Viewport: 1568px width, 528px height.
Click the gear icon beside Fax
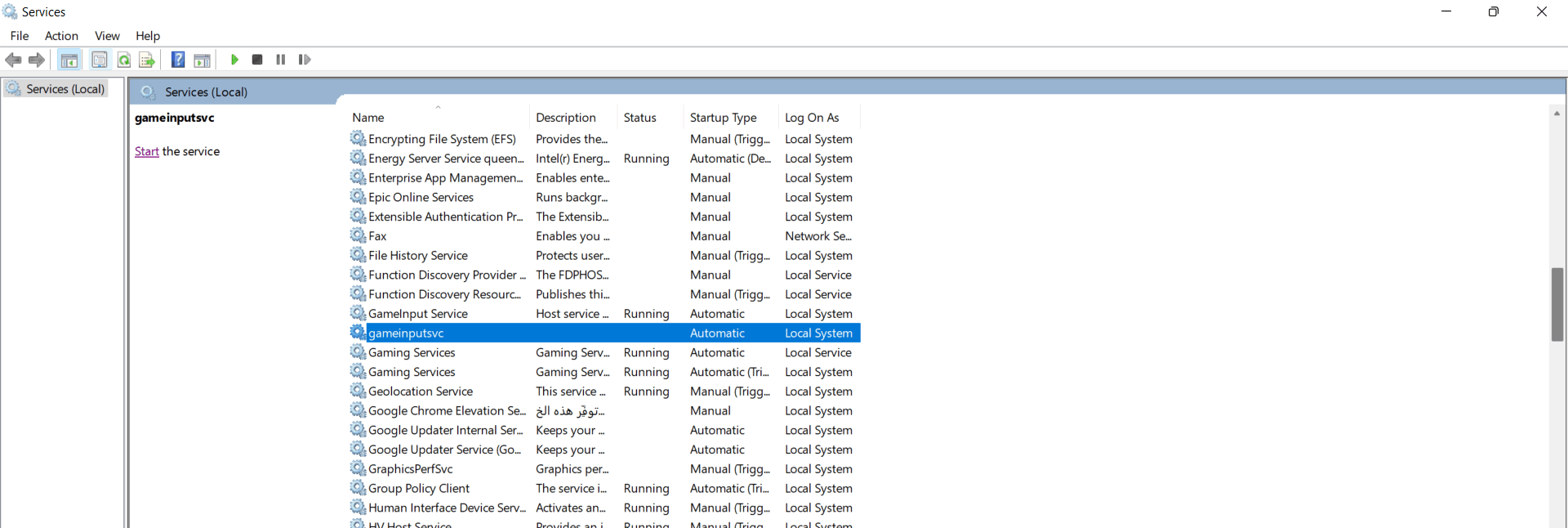click(358, 235)
